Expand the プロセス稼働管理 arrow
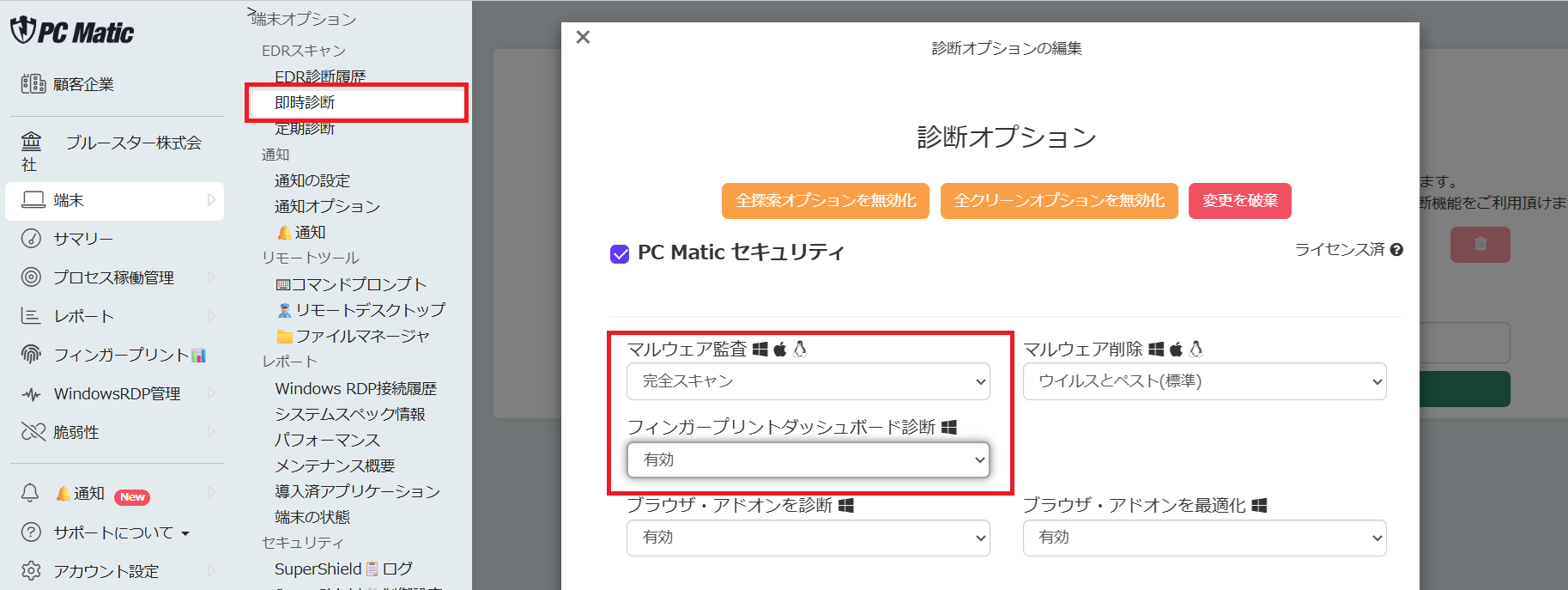The width and height of the screenshot is (1568, 590). pyautogui.click(x=211, y=277)
